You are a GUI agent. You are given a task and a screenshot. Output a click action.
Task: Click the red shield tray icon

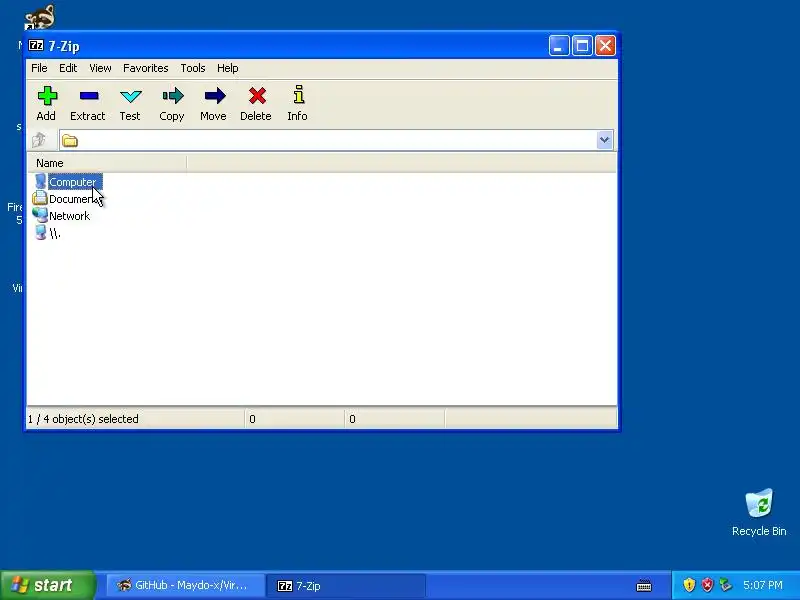(x=707, y=585)
